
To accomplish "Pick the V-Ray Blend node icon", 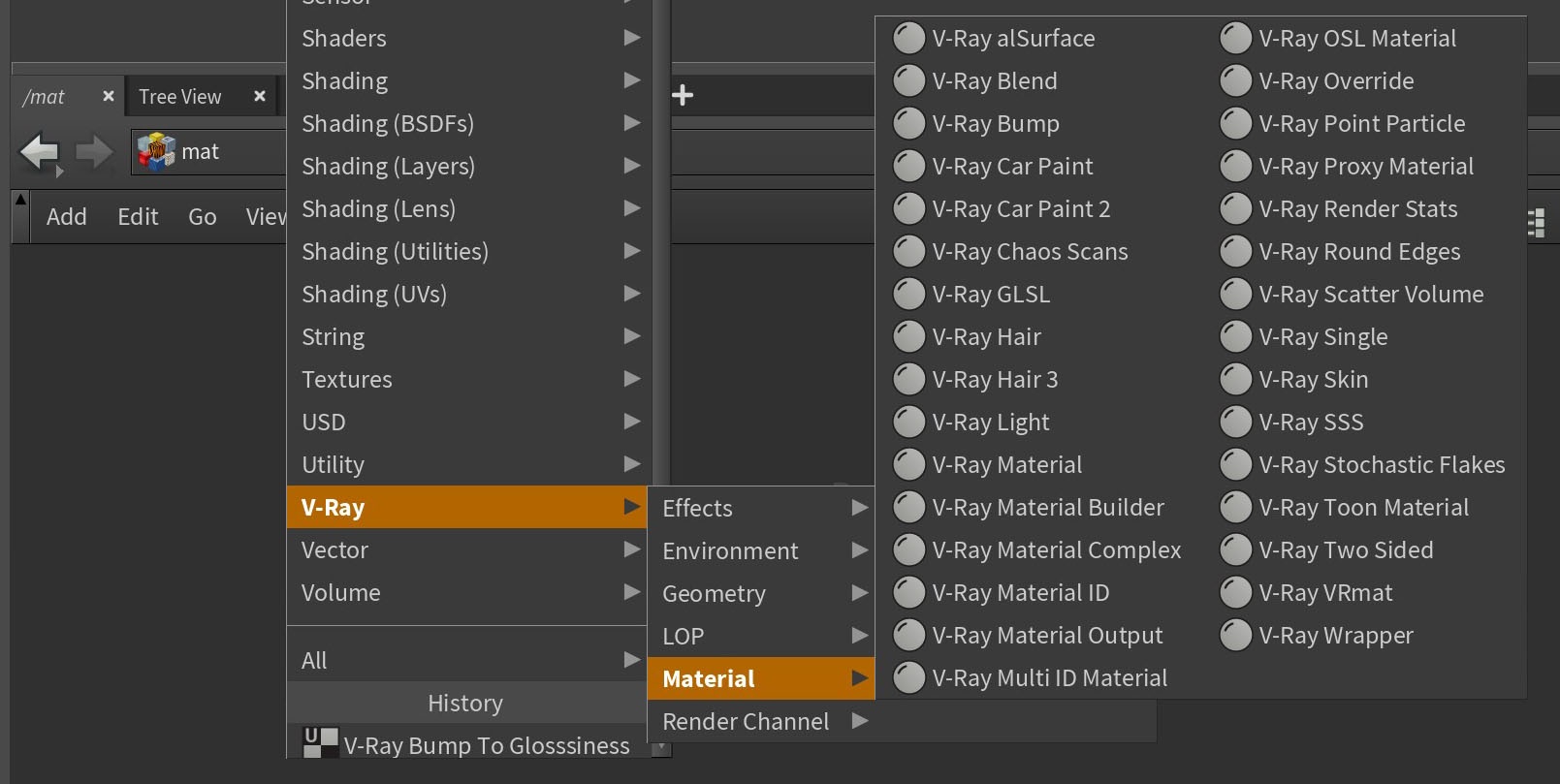I will pyautogui.click(x=908, y=81).
